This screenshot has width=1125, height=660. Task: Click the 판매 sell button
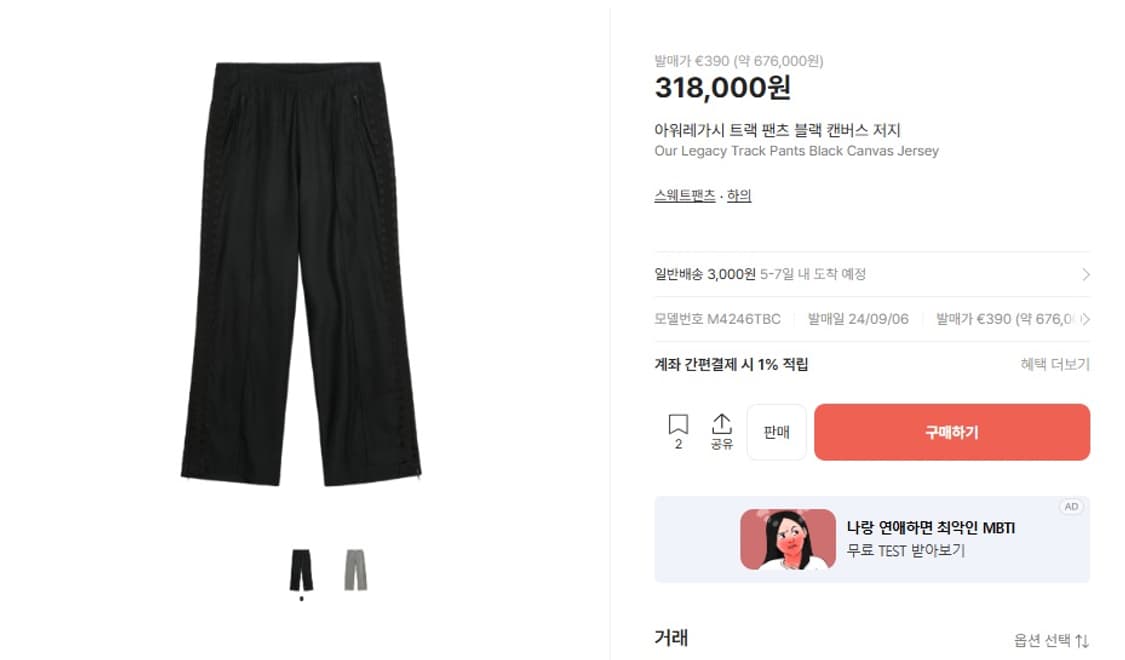coord(776,432)
